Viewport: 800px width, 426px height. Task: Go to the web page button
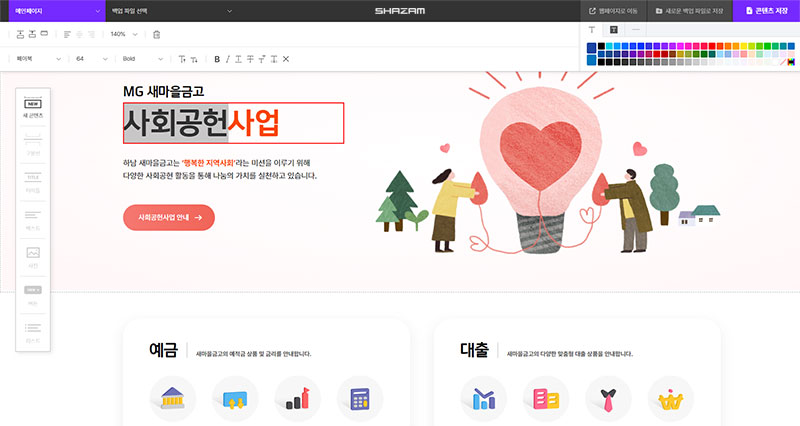(x=613, y=11)
